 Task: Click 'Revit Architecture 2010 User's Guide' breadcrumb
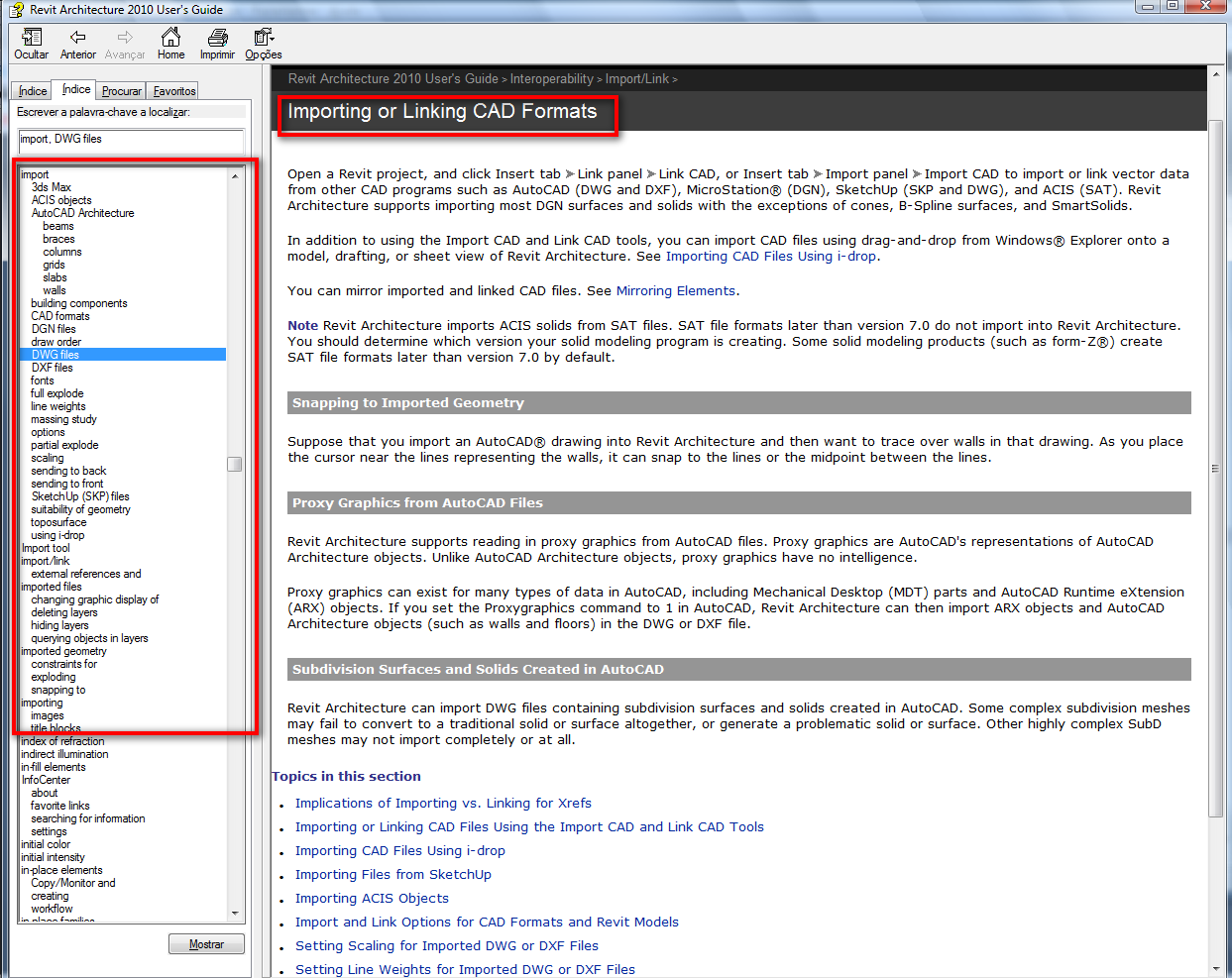[393, 78]
